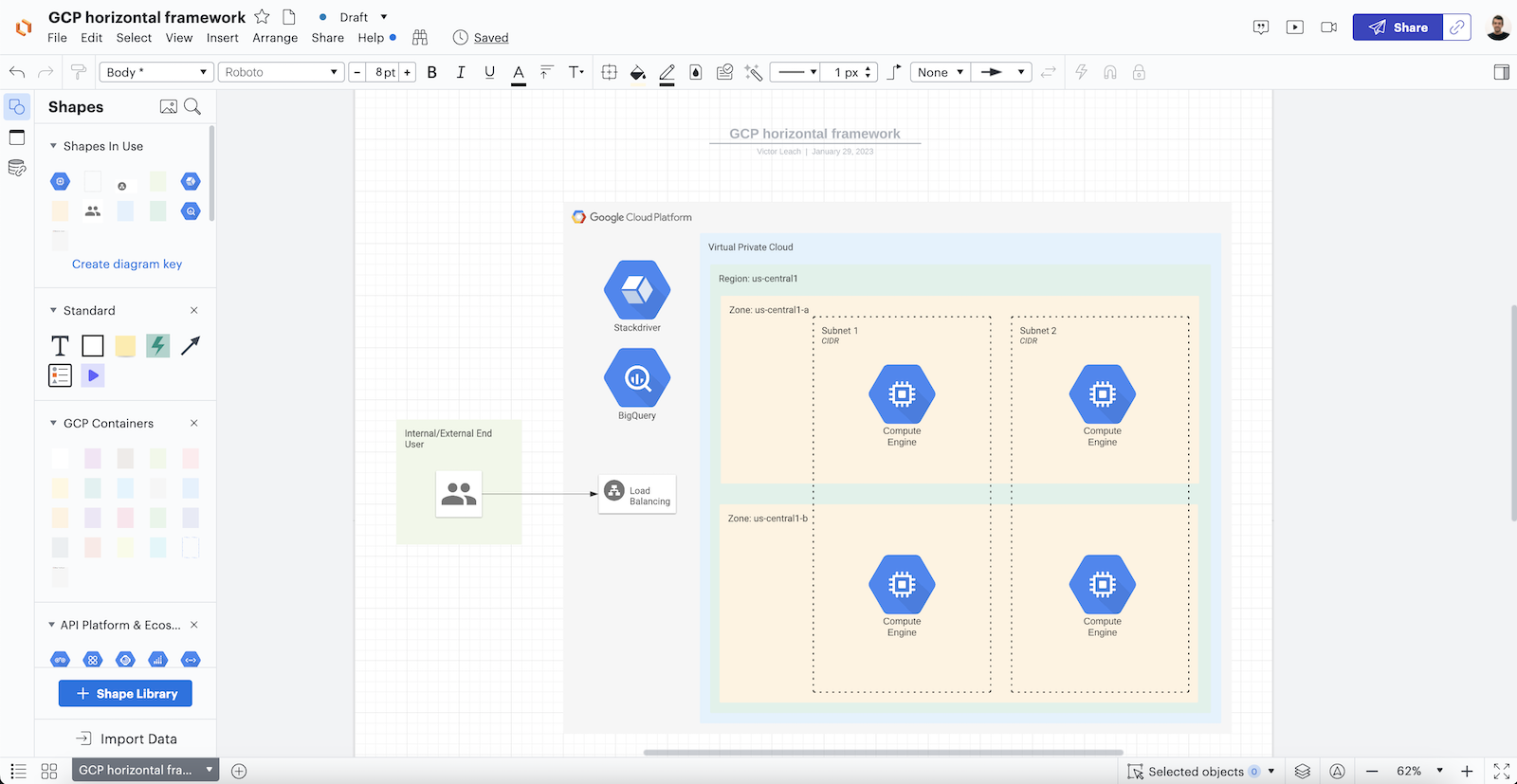
Task: Click the shape style icon
Action: (610, 72)
